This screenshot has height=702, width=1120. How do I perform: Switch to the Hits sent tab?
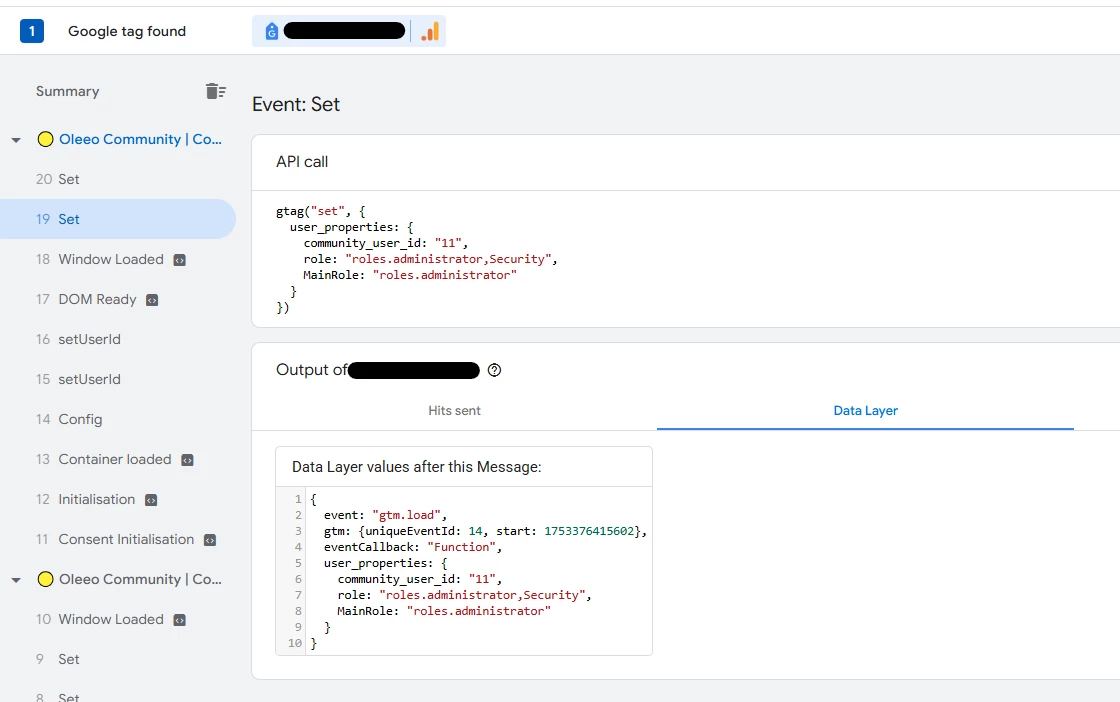click(x=454, y=411)
